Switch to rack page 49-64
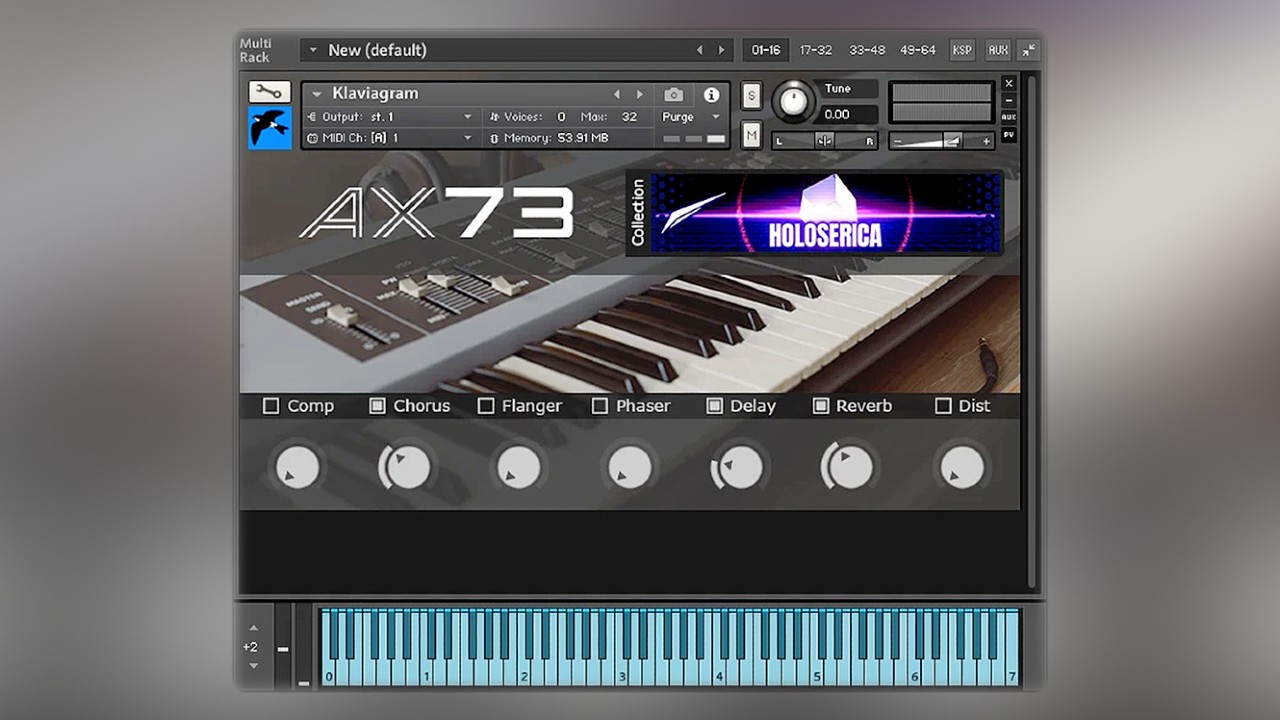 (917, 50)
